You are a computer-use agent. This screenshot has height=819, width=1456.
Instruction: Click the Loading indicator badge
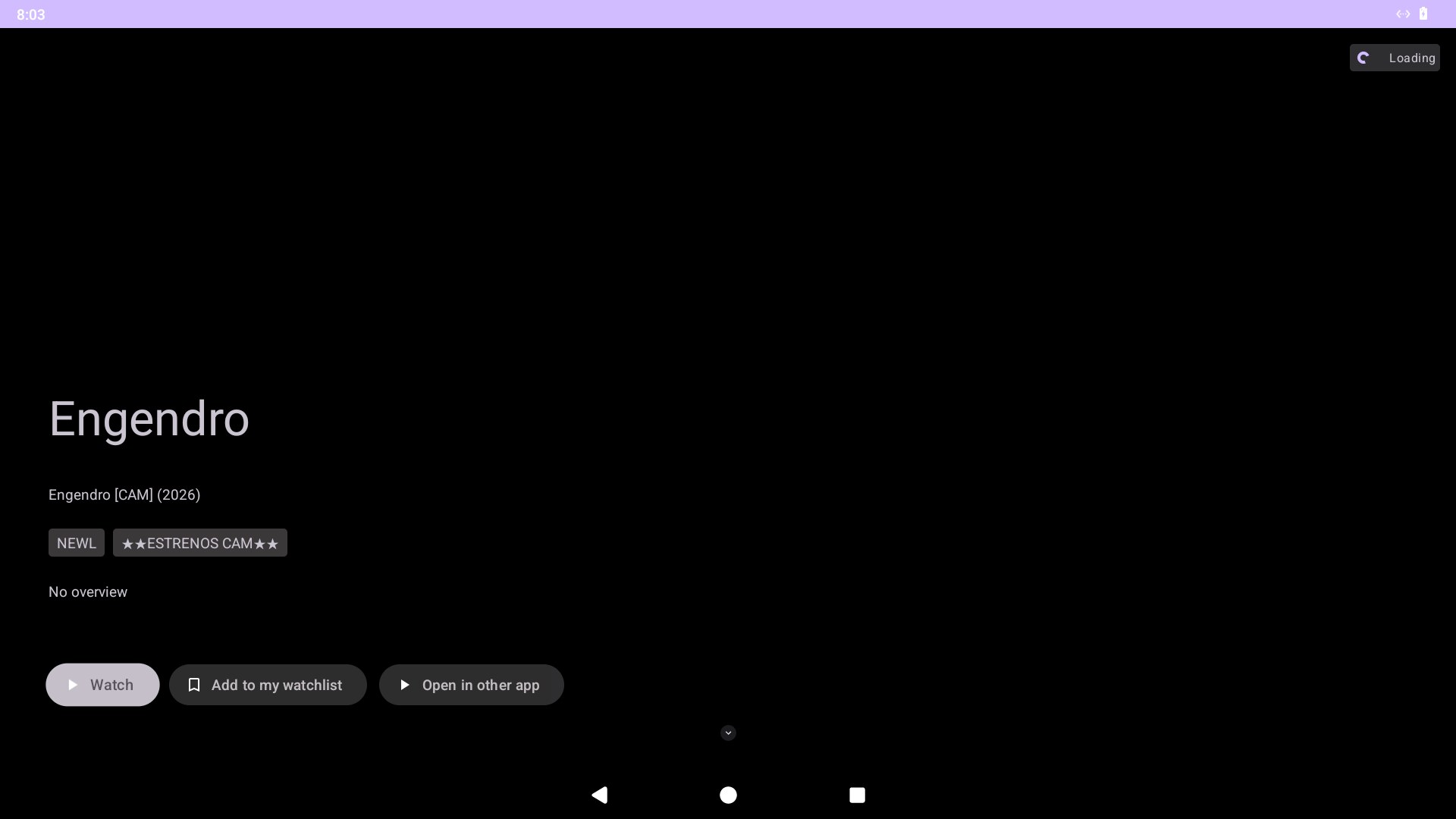tap(1395, 58)
